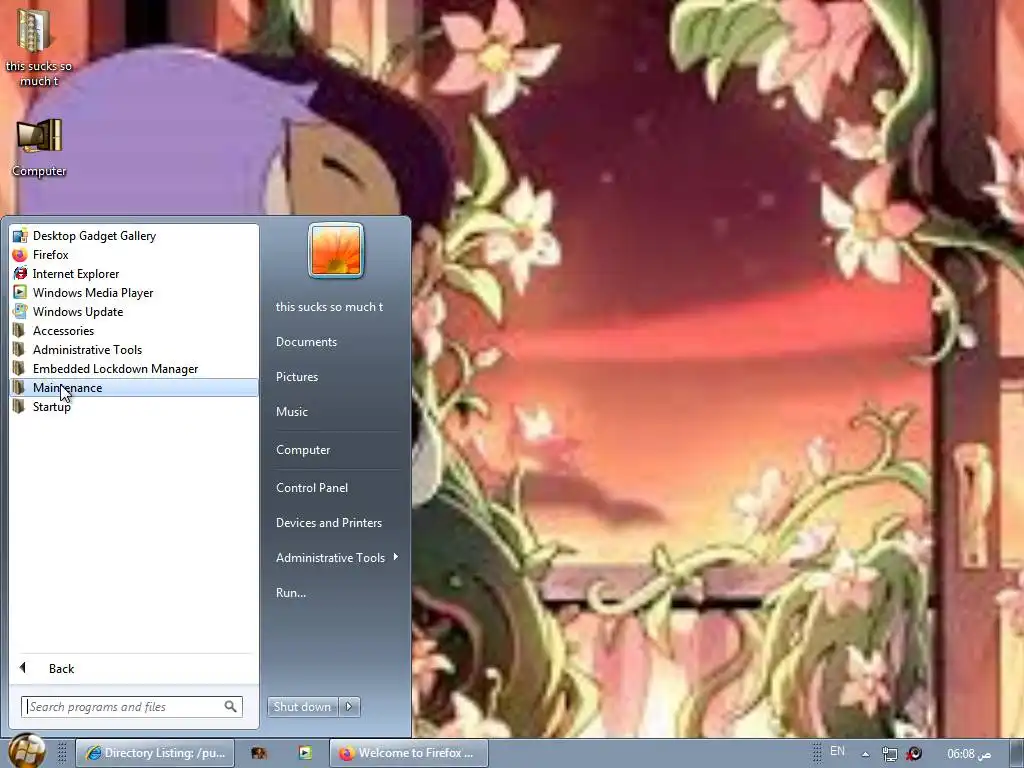Viewport: 1024px width, 768px height.
Task: Open the shut down options arrow
Action: tap(349, 707)
